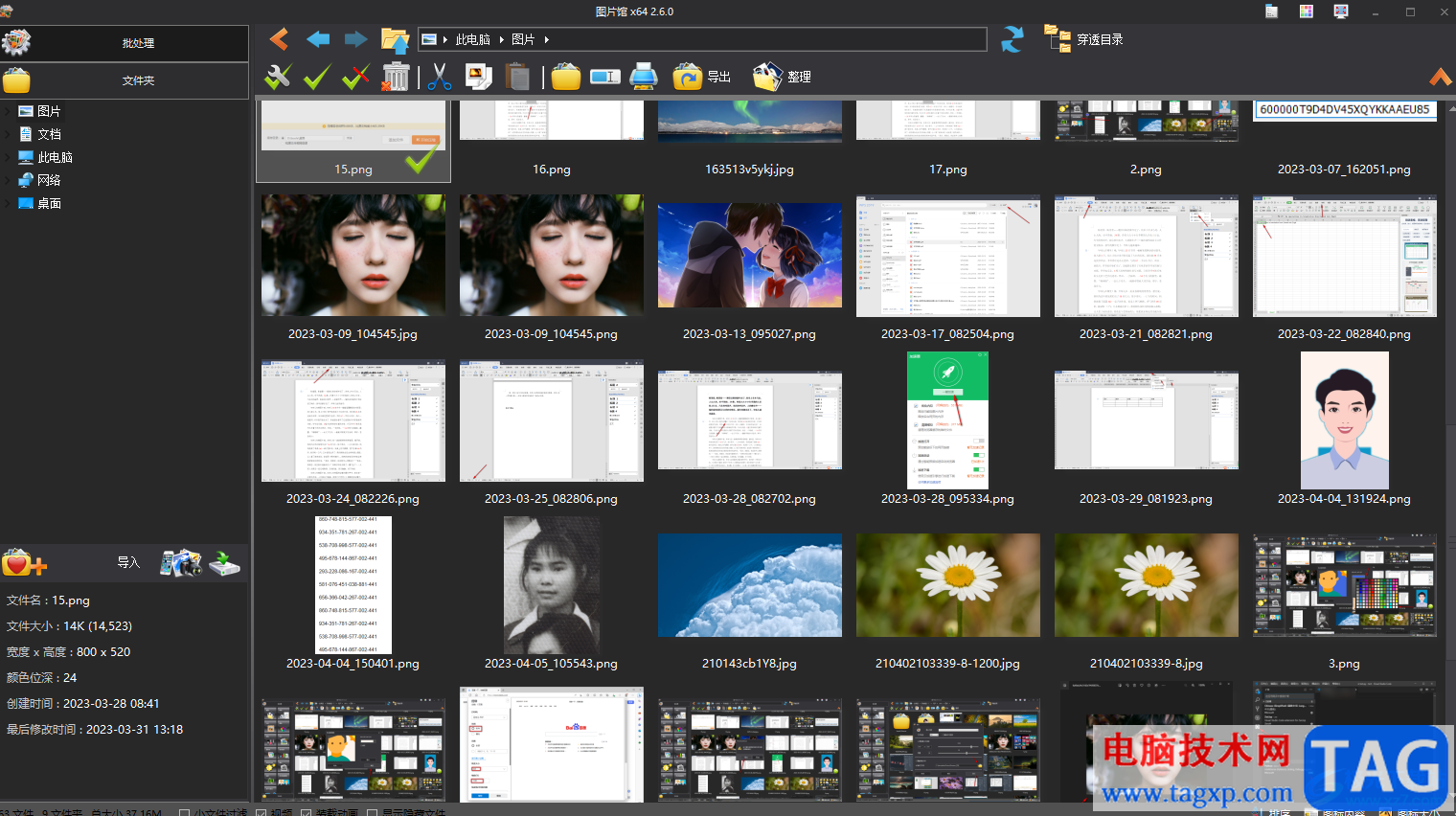Image resolution: width=1456 pixels, height=816 pixels.
Task: Open the wrench-and-checkmark selection tool
Action: pyautogui.click(x=278, y=77)
